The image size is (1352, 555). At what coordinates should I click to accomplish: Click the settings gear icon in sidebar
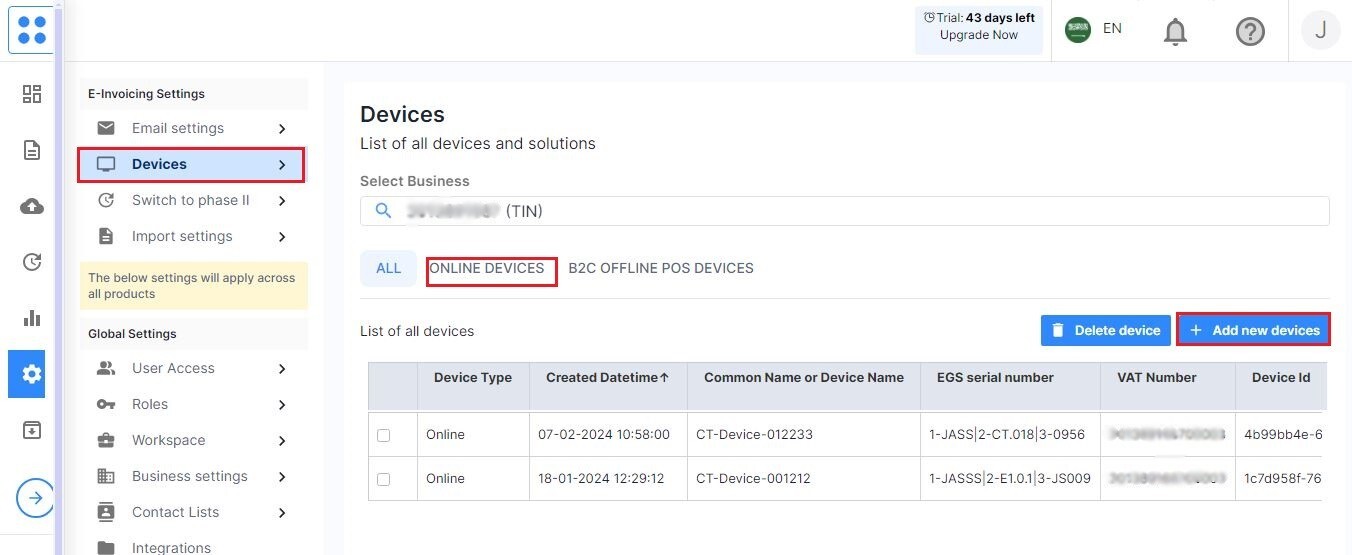click(32, 374)
